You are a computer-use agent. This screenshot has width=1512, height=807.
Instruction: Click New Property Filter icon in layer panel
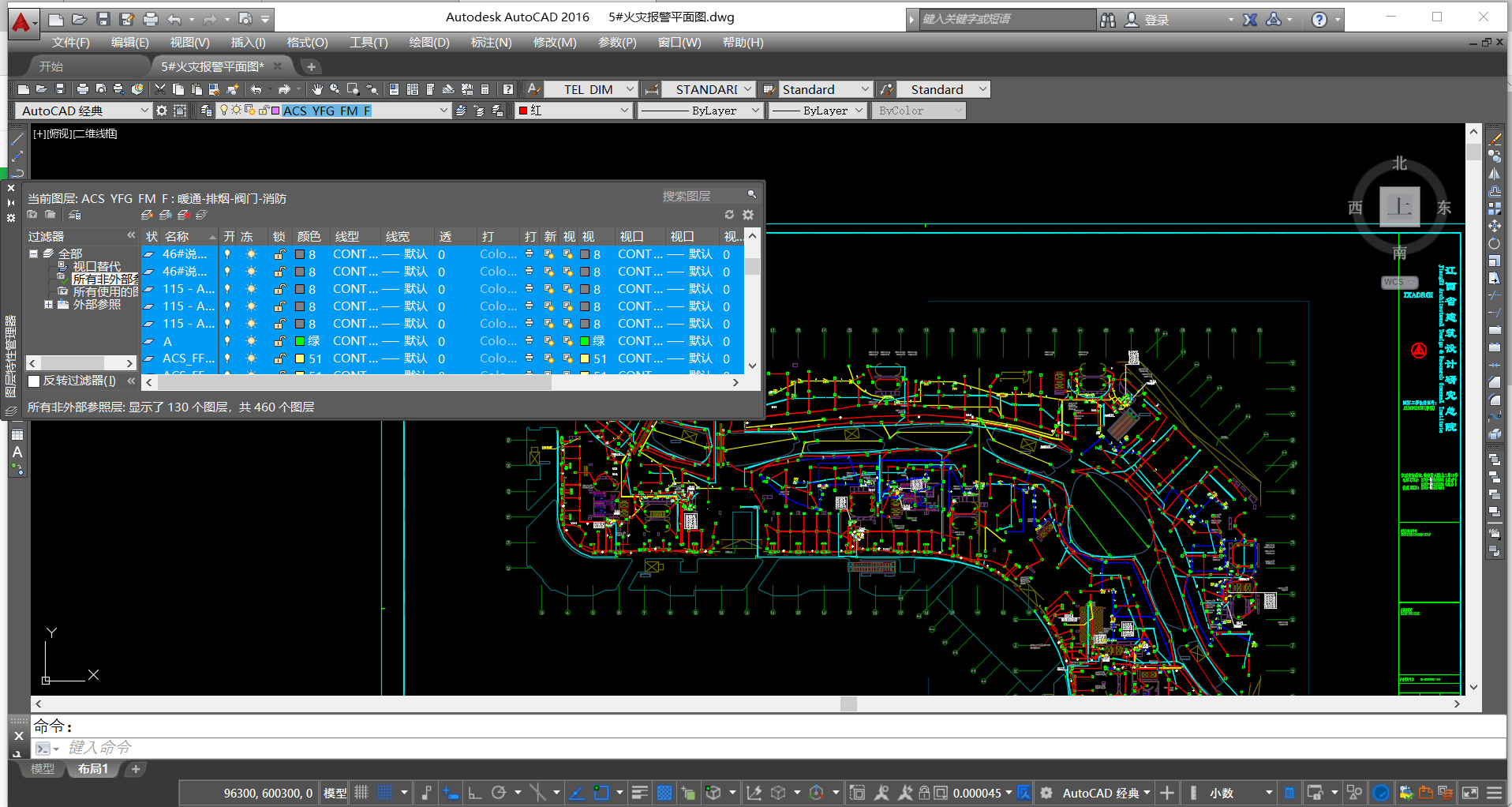point(32,215)
